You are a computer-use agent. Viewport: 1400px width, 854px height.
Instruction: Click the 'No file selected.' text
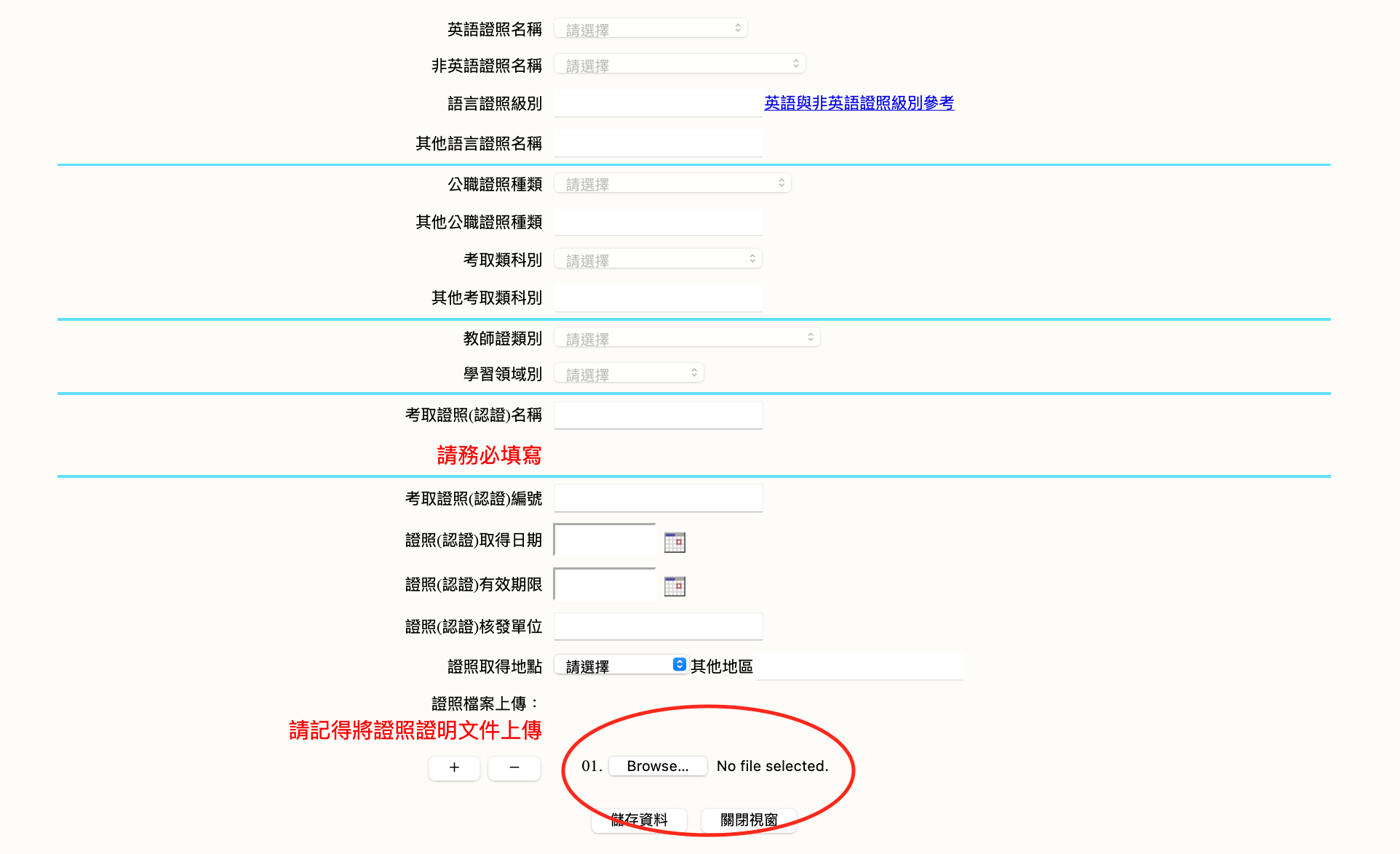click(772, 766)
